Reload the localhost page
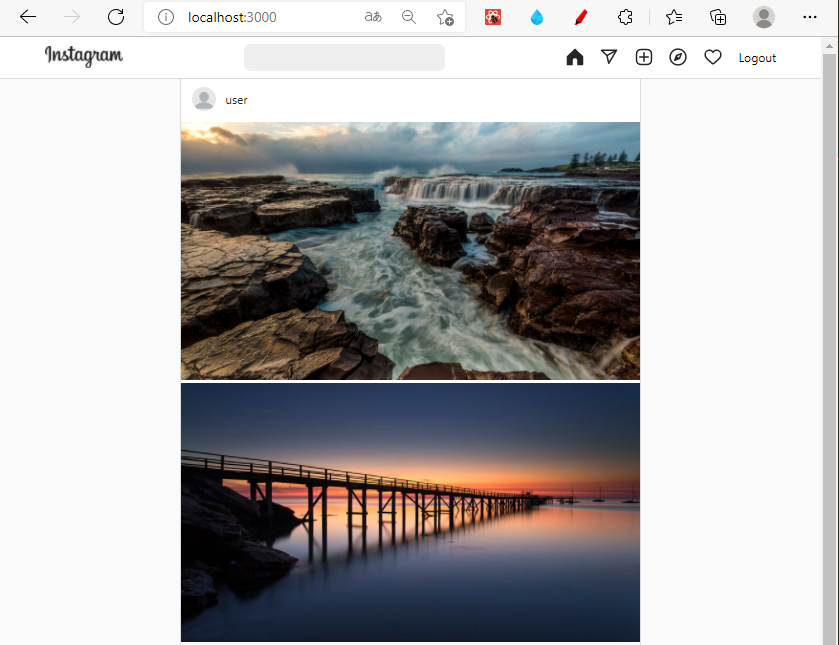 tap(116, 17)
